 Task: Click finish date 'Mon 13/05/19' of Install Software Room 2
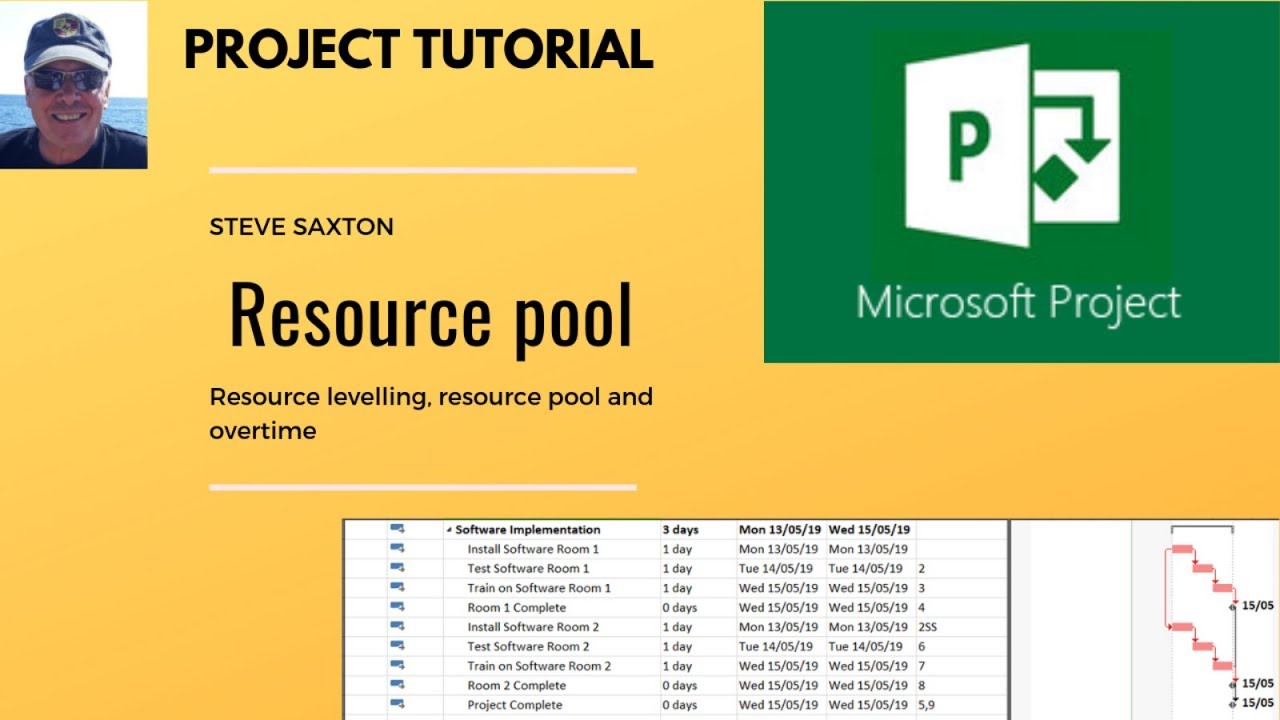click(x=868, y=627)
